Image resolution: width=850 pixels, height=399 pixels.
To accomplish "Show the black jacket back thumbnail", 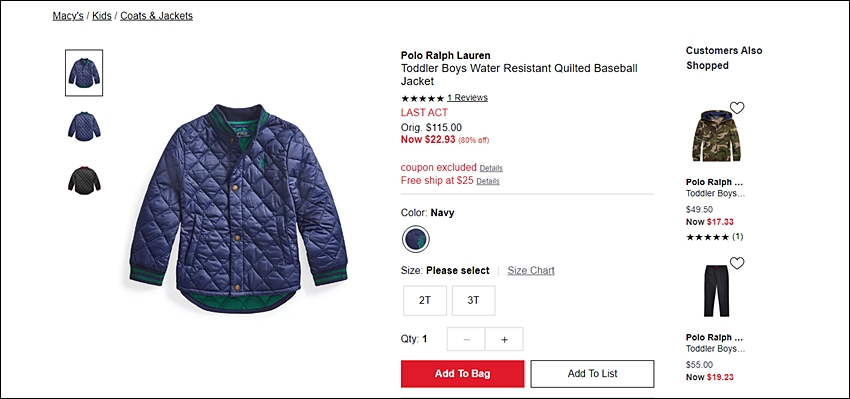I will coord(84,180).
